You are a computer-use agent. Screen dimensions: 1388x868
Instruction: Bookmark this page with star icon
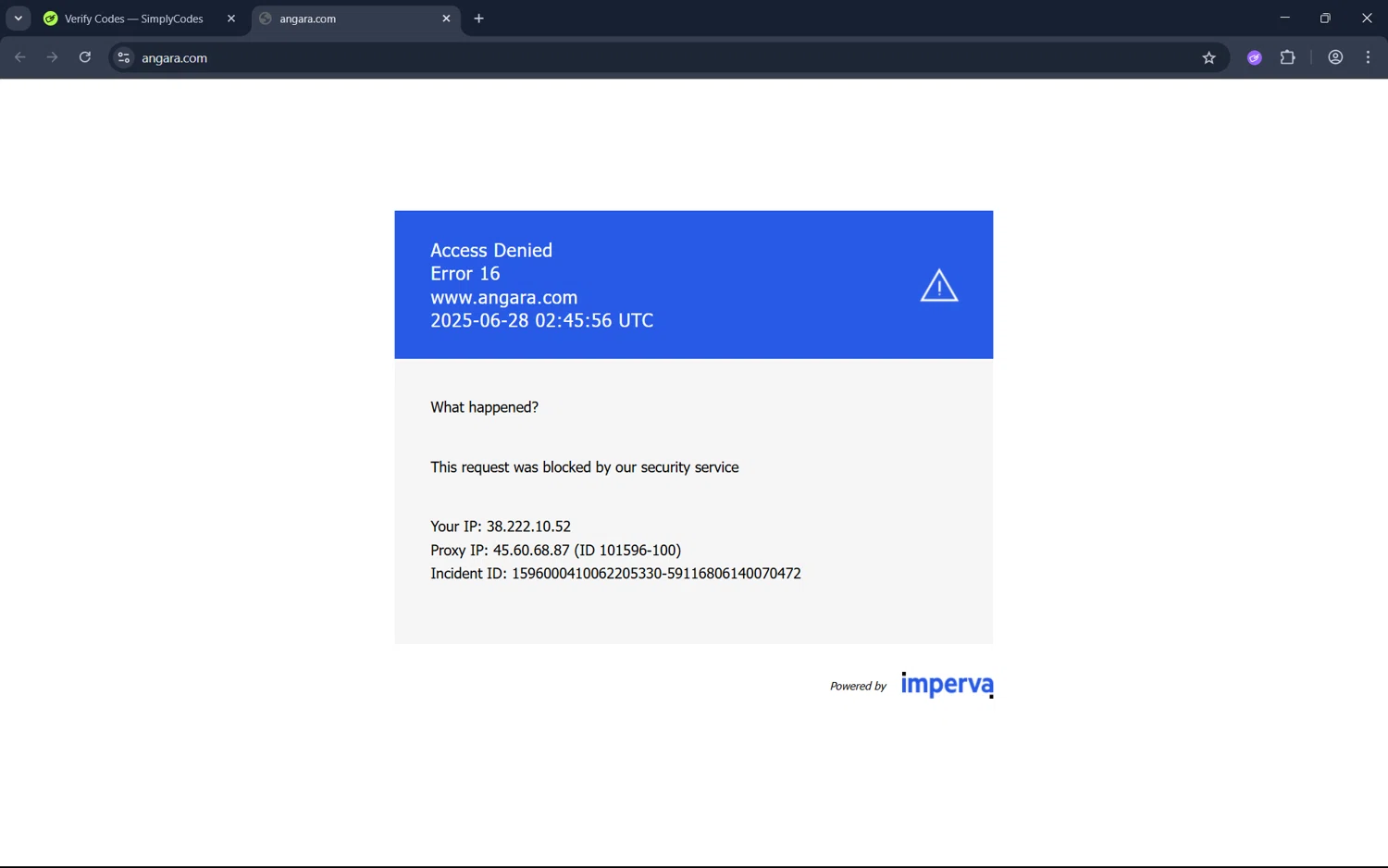click(1208, 57)
